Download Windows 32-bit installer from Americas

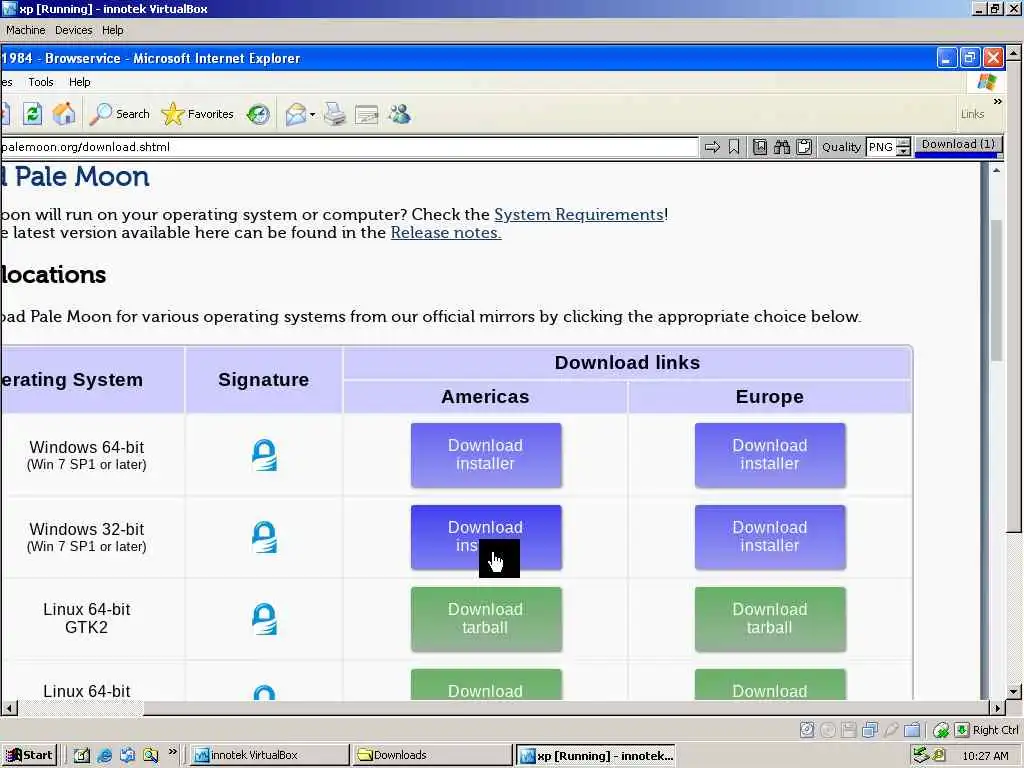coord(486,537)
